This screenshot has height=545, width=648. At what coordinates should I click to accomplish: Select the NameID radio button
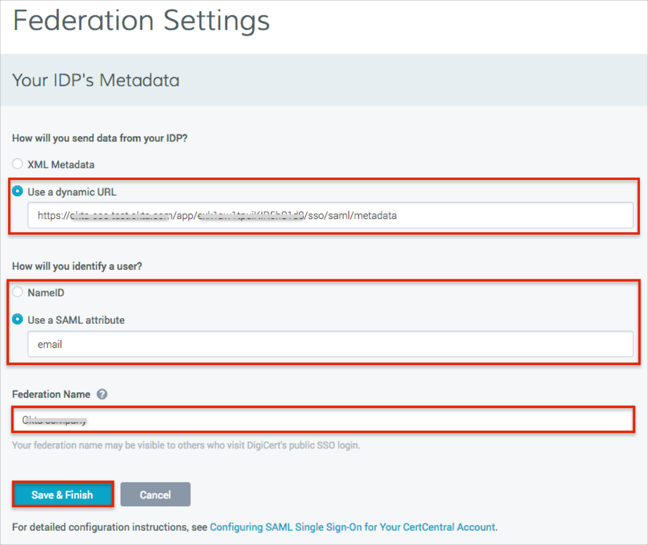[17, 293]
